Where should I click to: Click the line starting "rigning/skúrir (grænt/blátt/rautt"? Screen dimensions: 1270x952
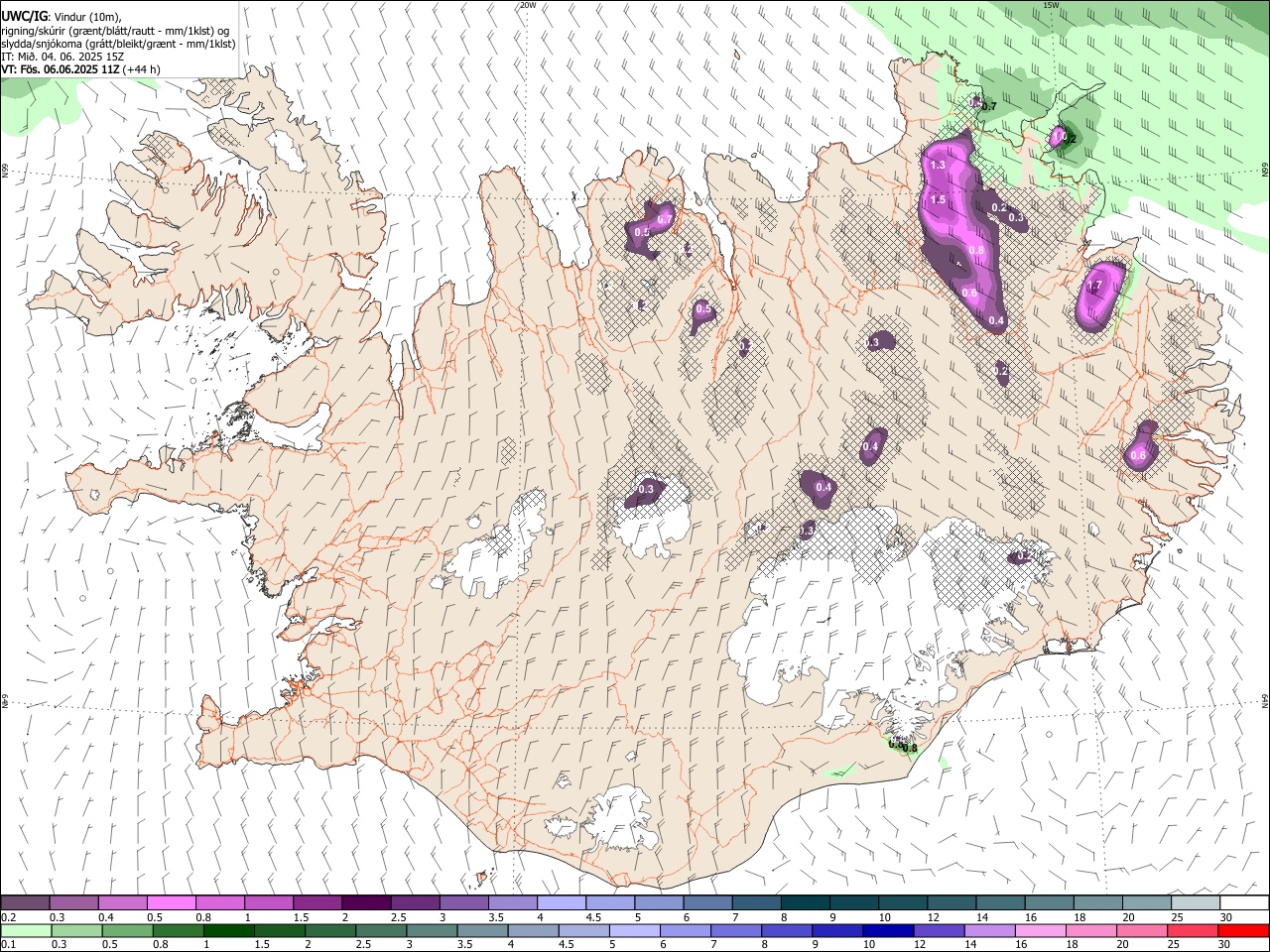115,31
